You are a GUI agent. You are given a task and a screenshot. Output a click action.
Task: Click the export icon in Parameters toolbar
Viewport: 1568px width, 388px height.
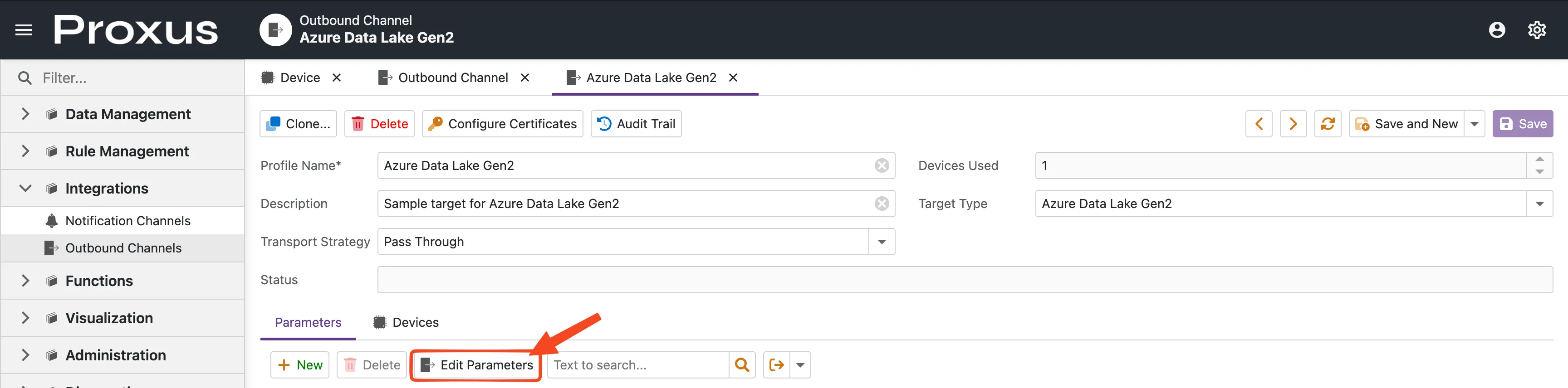tap(776, 365)
